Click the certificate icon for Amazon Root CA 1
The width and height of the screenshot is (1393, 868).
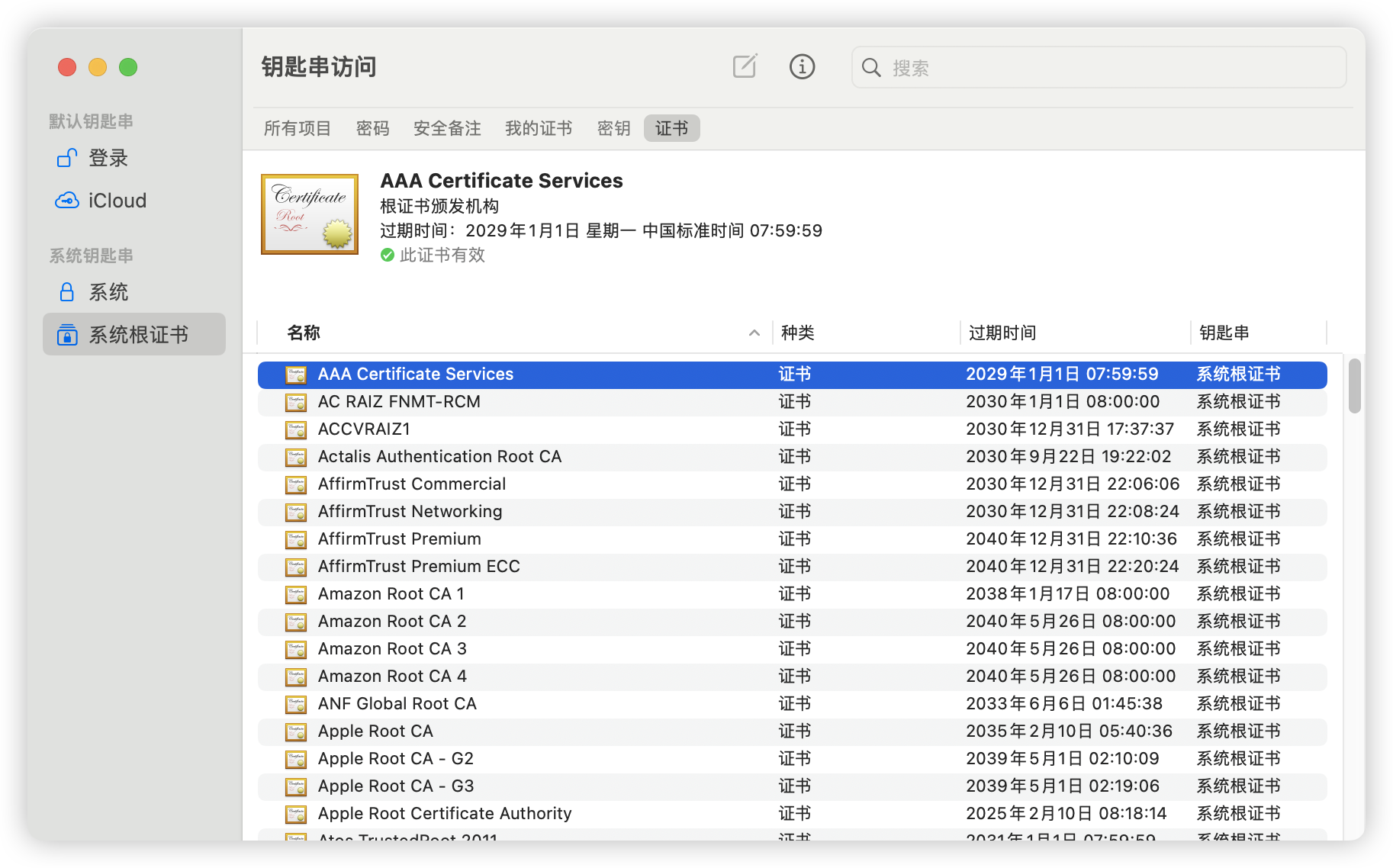(296, 594)
